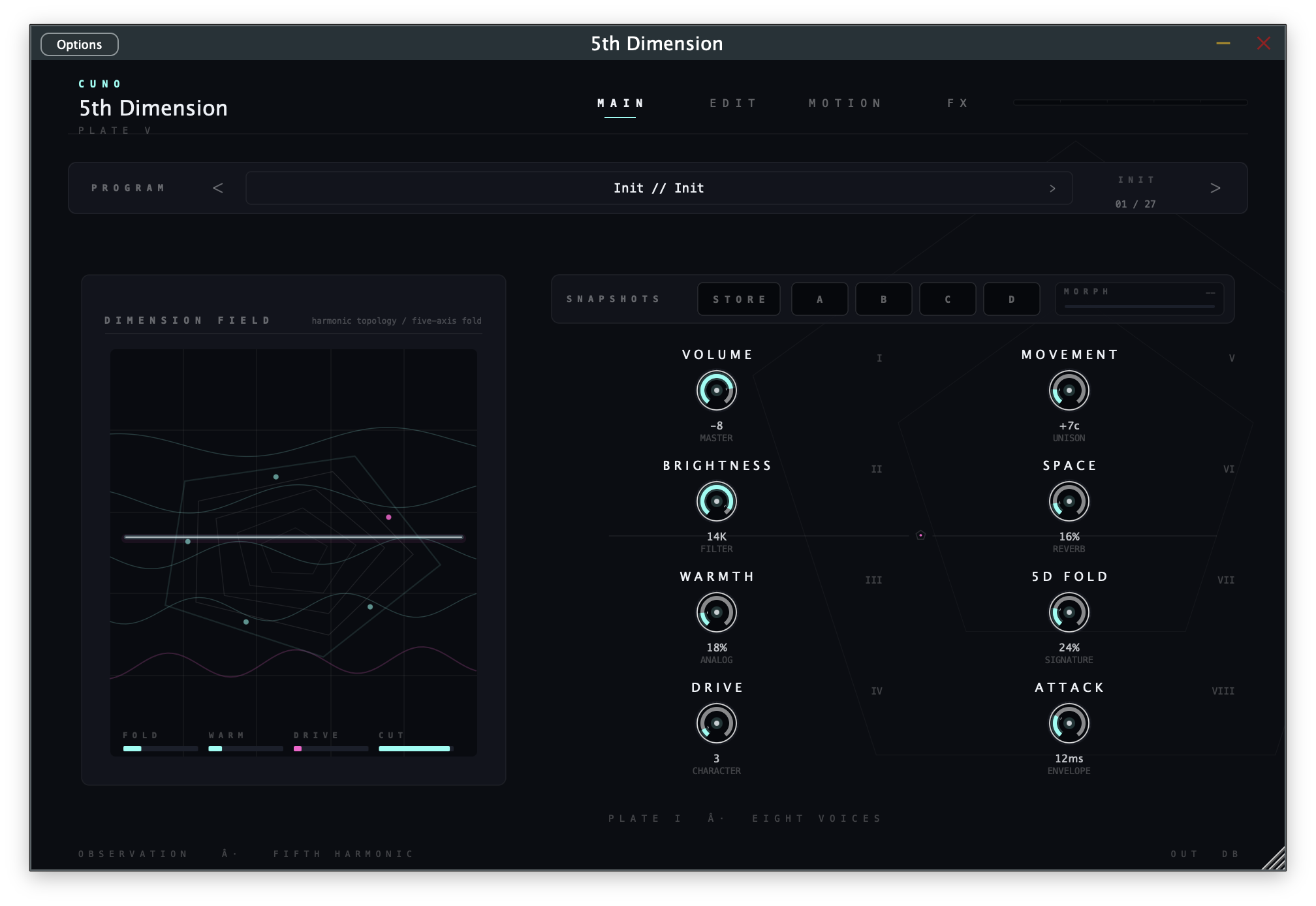Click the BRIGHTNESS filter knob
Screen dimensions: 1316x906
click(x=716, y=501)
